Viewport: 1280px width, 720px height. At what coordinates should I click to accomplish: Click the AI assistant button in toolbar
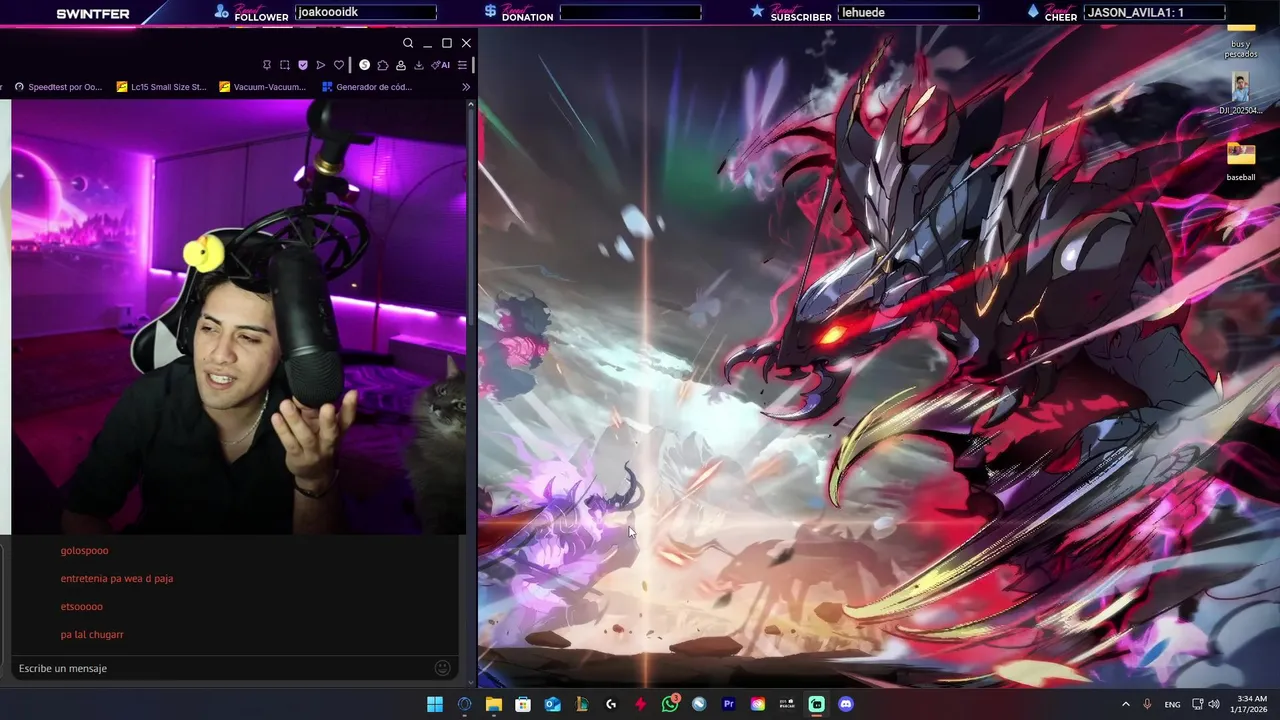[x=441, y=65]
